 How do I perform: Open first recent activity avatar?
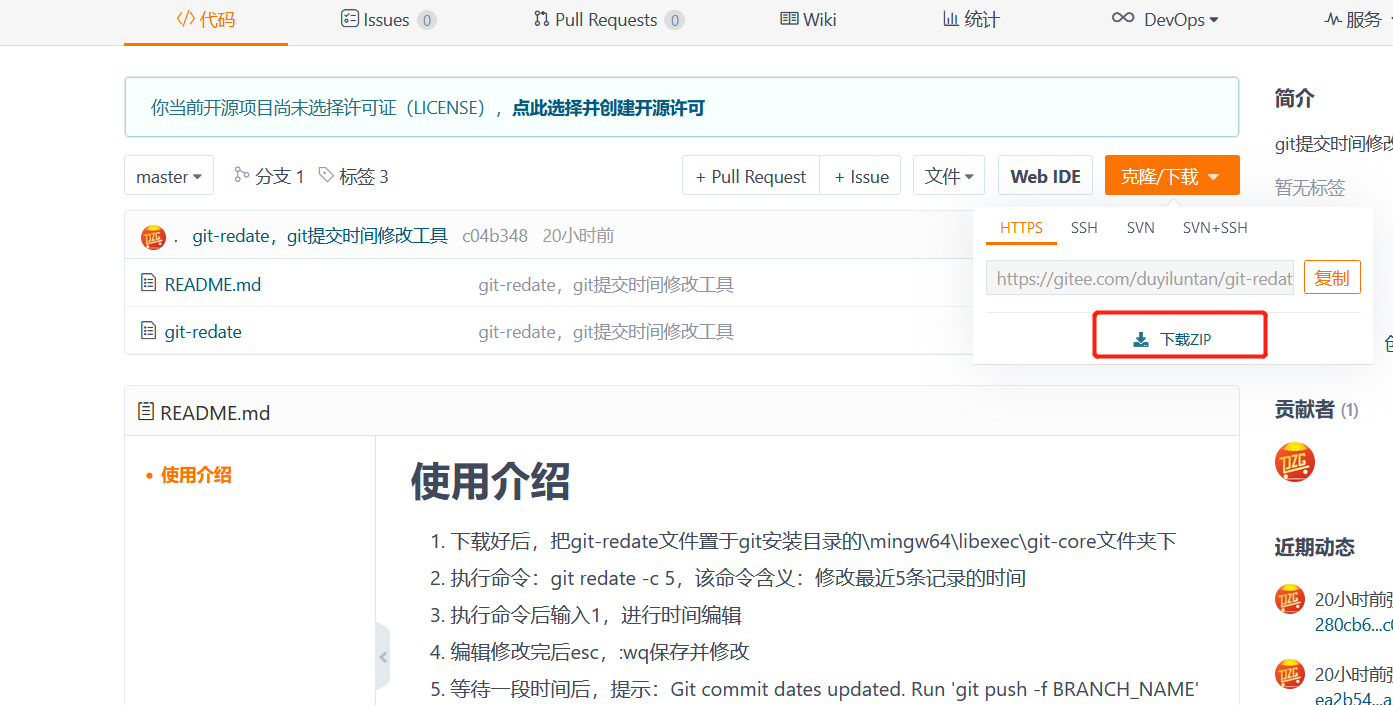point(1290,599)
